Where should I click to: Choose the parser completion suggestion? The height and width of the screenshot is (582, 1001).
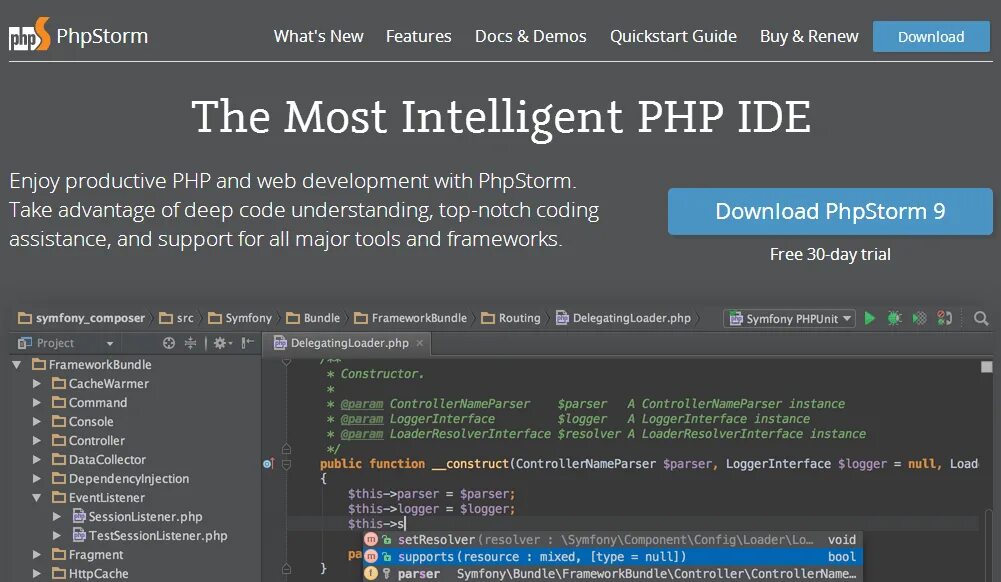[x=613, y=574]
